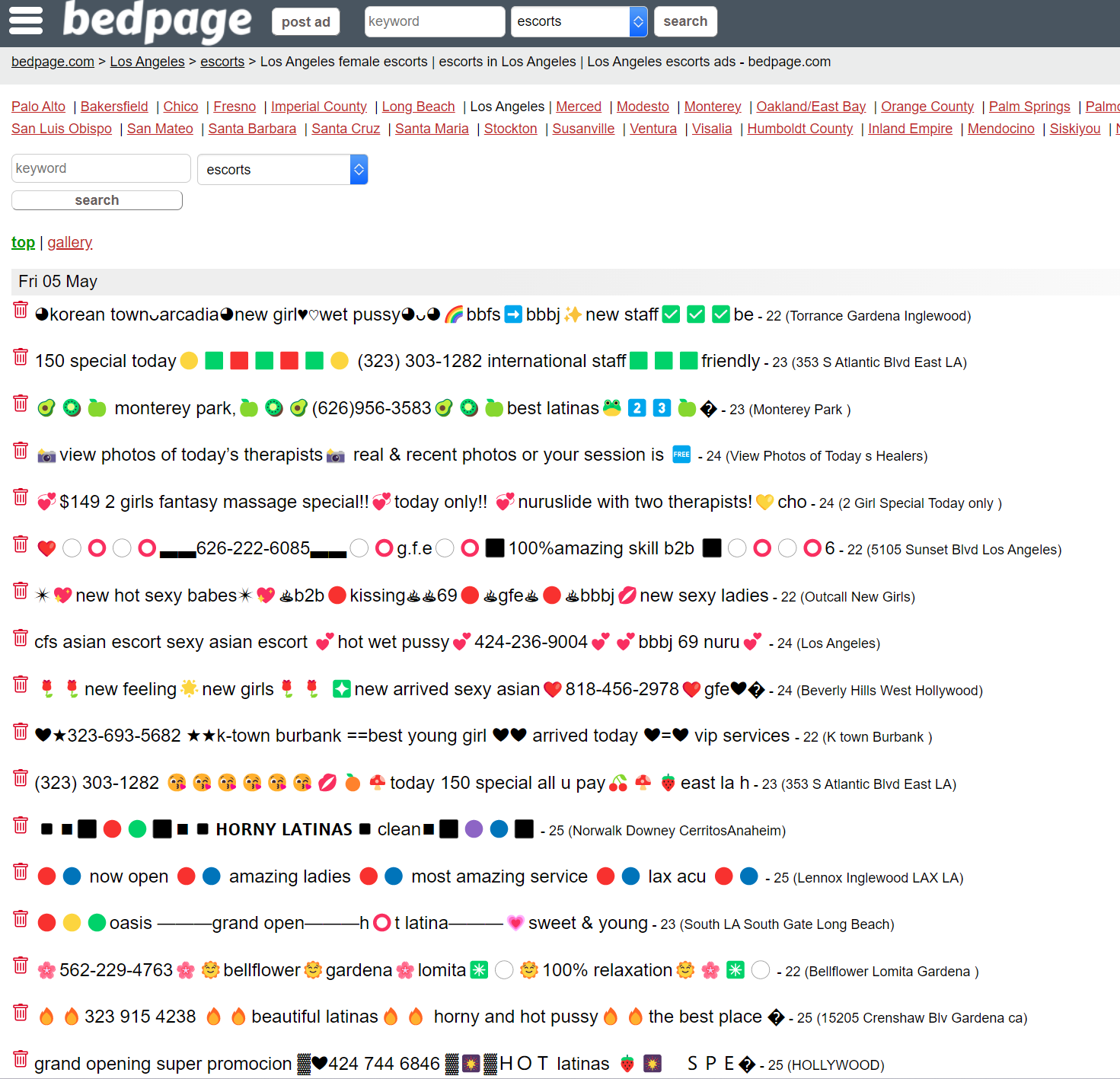The width and height of the screenshot is (1120, 1079).
Task: Switch to top listing view
Action: [23, 242]
